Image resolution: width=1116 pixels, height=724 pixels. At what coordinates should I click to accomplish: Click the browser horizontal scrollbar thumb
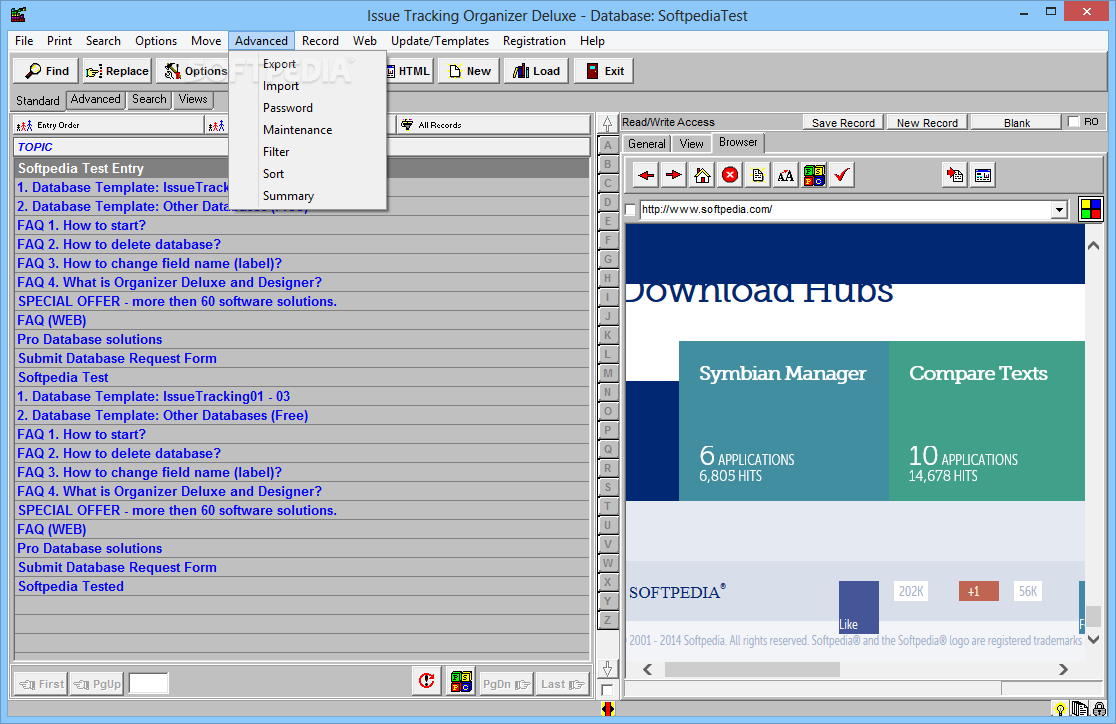pyautogui.click(x=752, y=669)
